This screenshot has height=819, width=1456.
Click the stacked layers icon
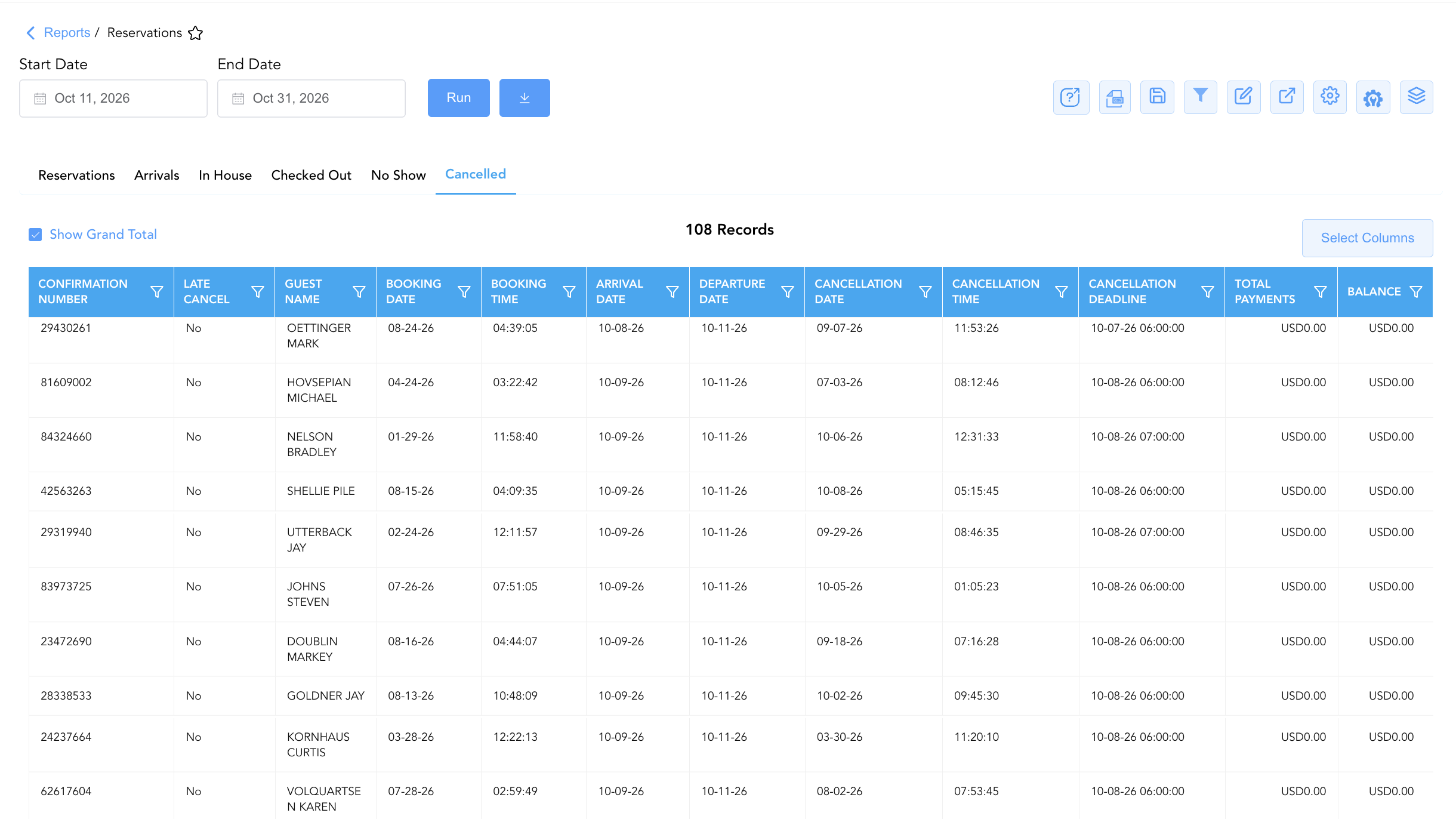pyautogui.click(x=1416, y=97)
